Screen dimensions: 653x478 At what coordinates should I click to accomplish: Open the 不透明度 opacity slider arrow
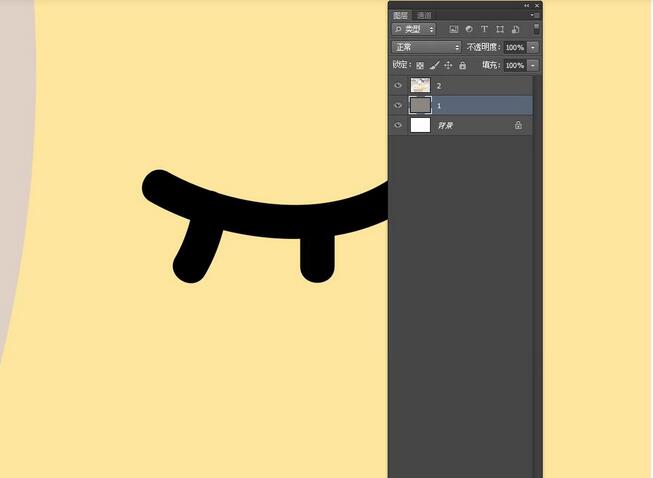click(533, 47)
